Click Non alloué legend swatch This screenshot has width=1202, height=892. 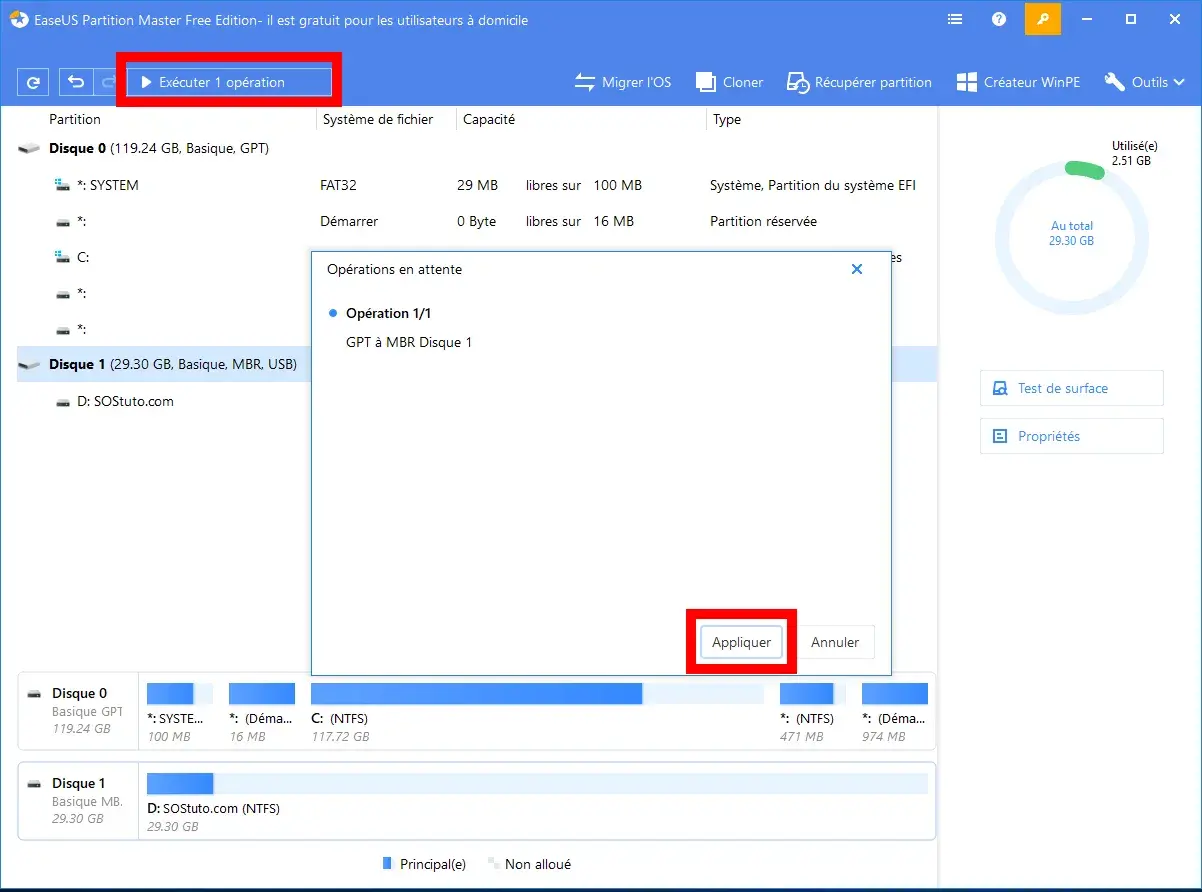tap(493, 863)
